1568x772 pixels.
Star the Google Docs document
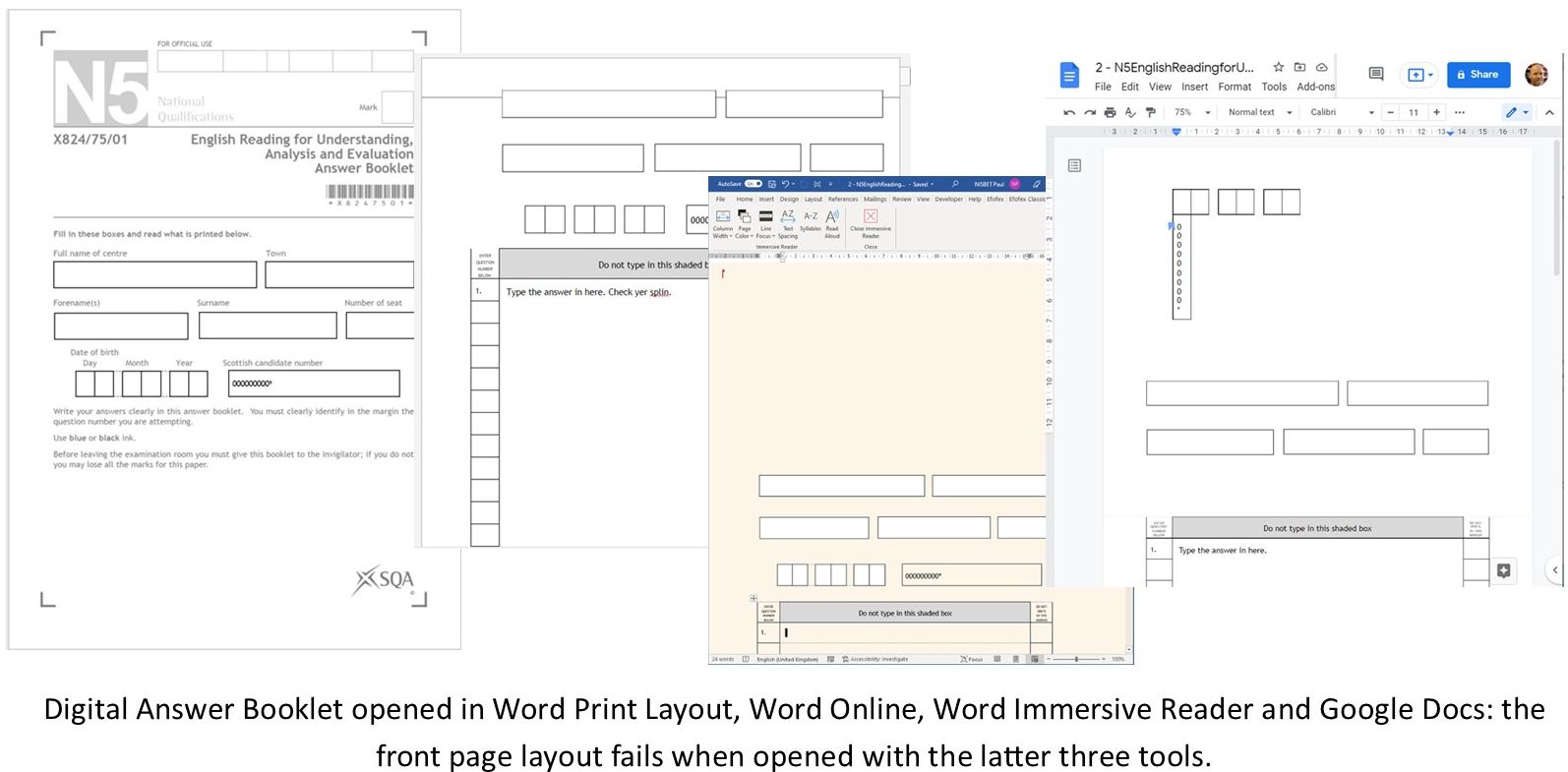pos(1279,67)
